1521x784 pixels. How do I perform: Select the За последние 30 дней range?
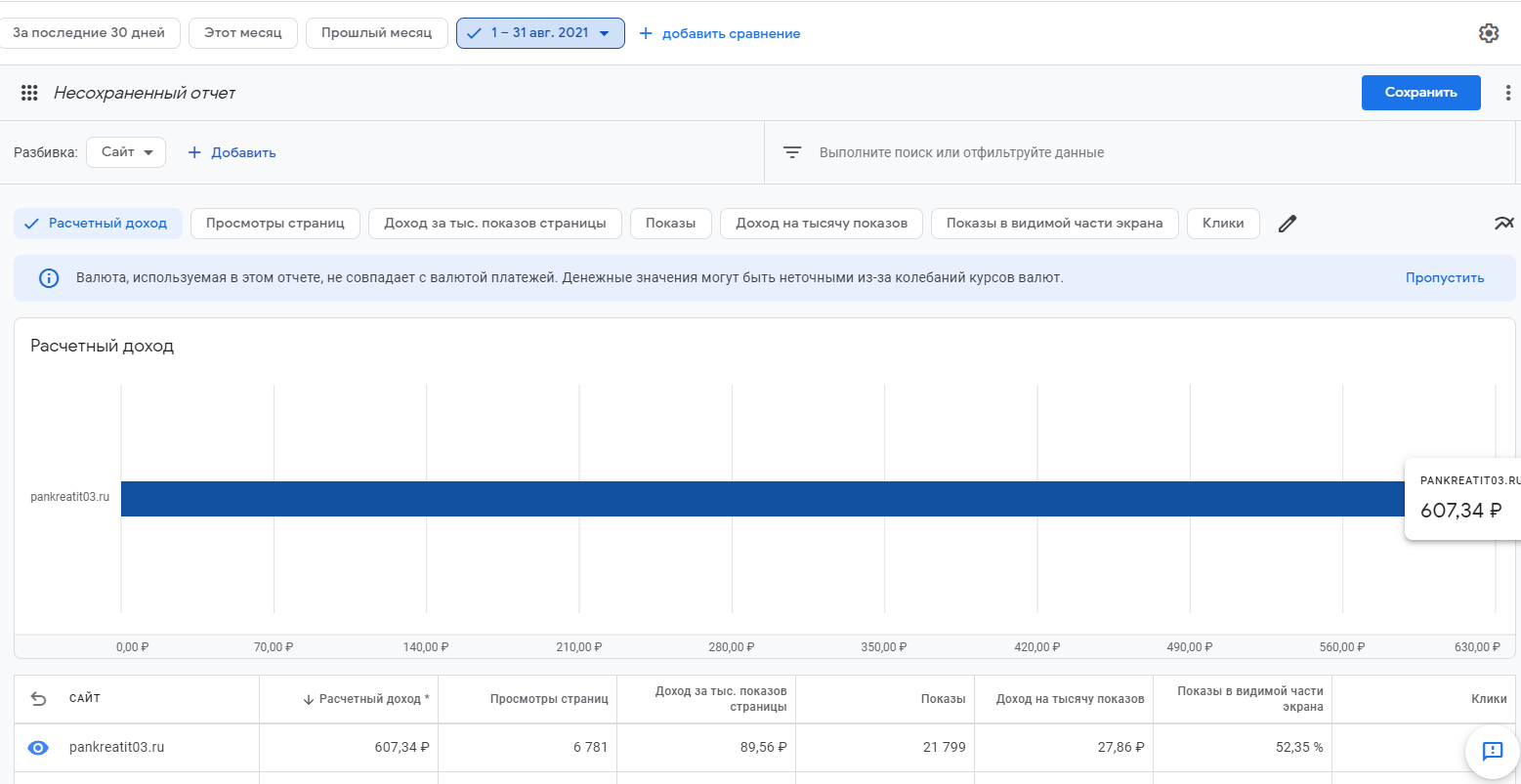tap(89, 33)
